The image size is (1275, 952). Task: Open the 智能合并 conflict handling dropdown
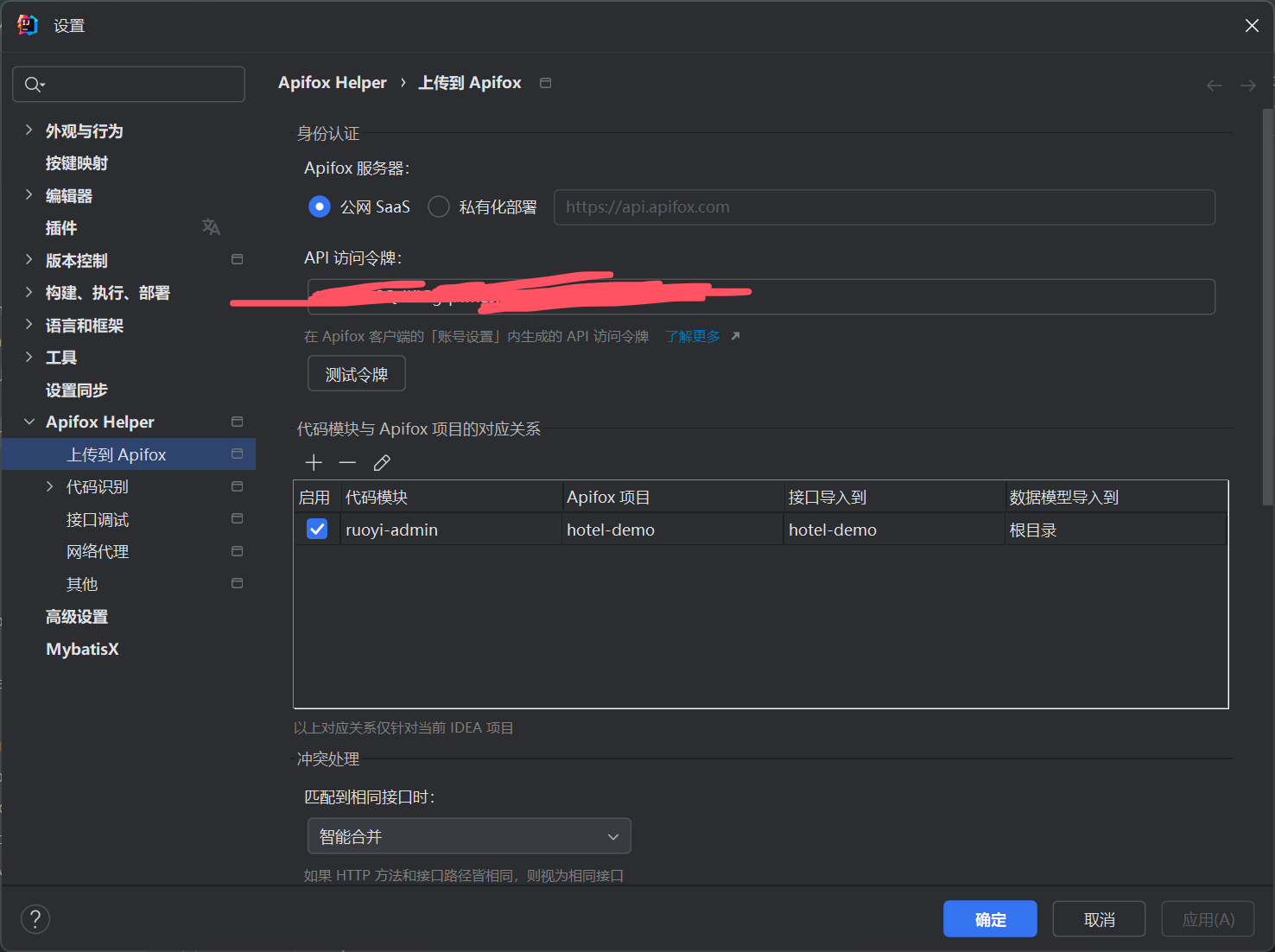[x=469, y=836]
